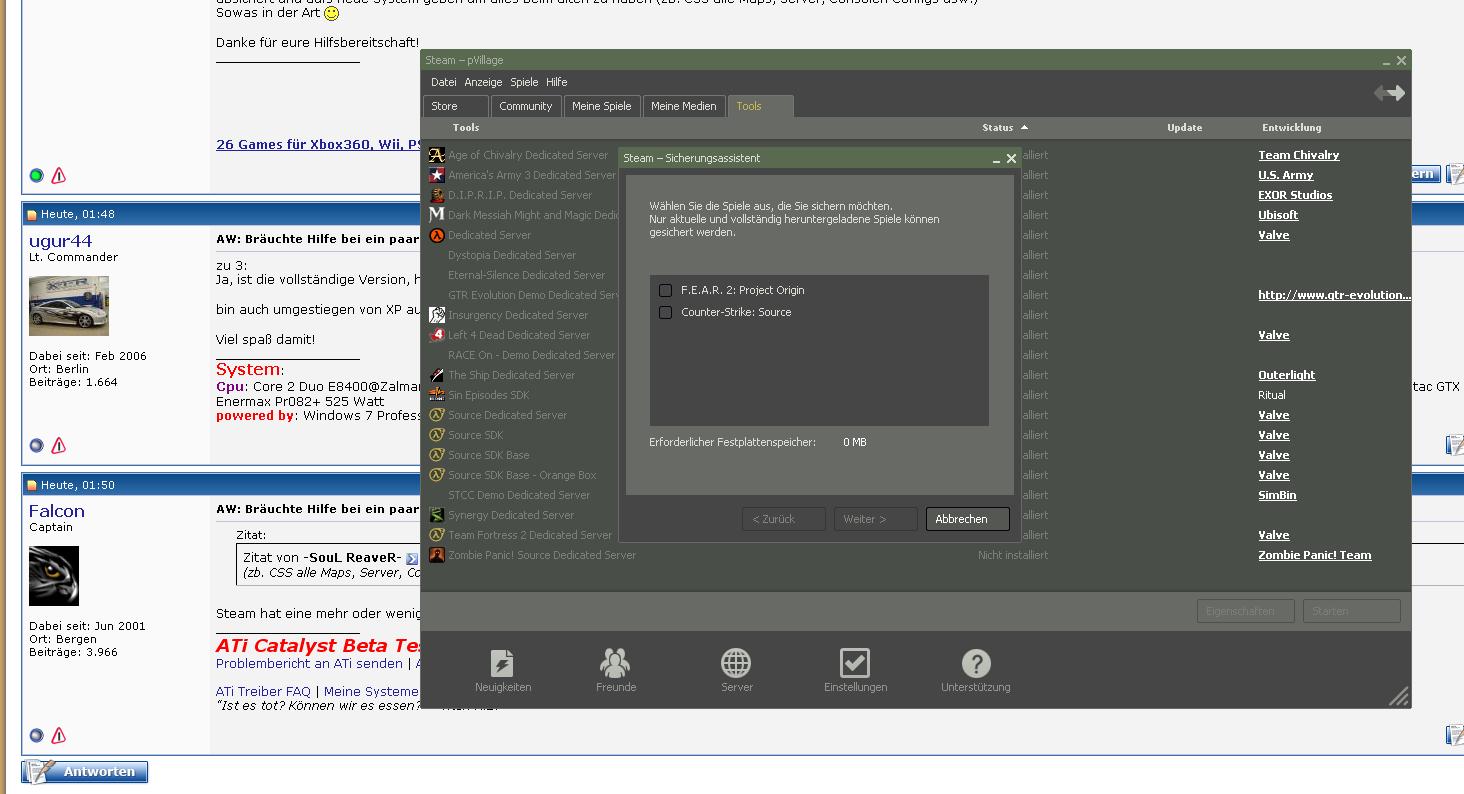Open gtr-evolution website link

pyautogui.click(x=1334, y=295)
